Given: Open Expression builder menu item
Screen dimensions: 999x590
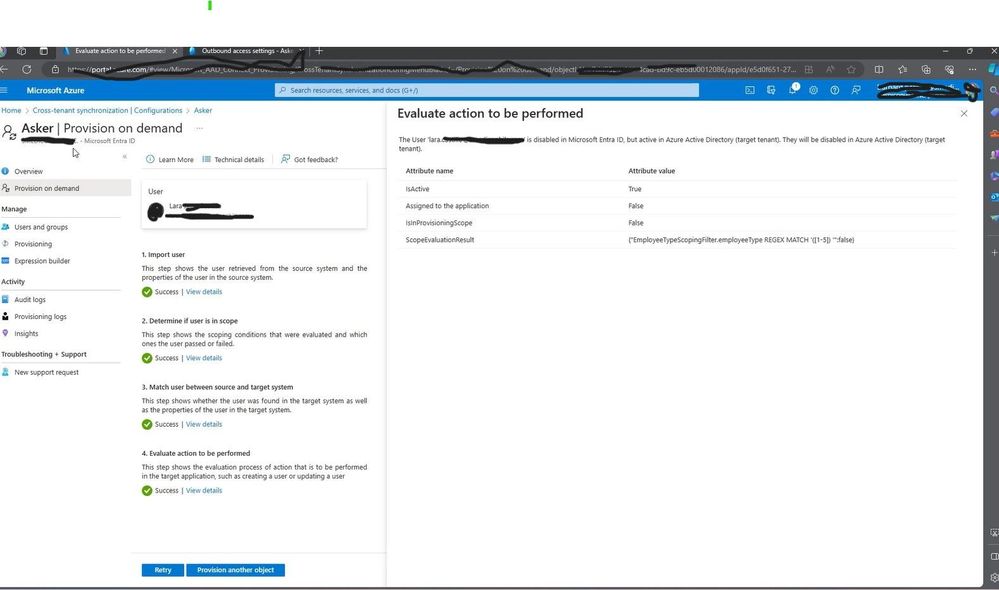Looking at the screenshot, I should pyautogui.click(x=42, y=261).
